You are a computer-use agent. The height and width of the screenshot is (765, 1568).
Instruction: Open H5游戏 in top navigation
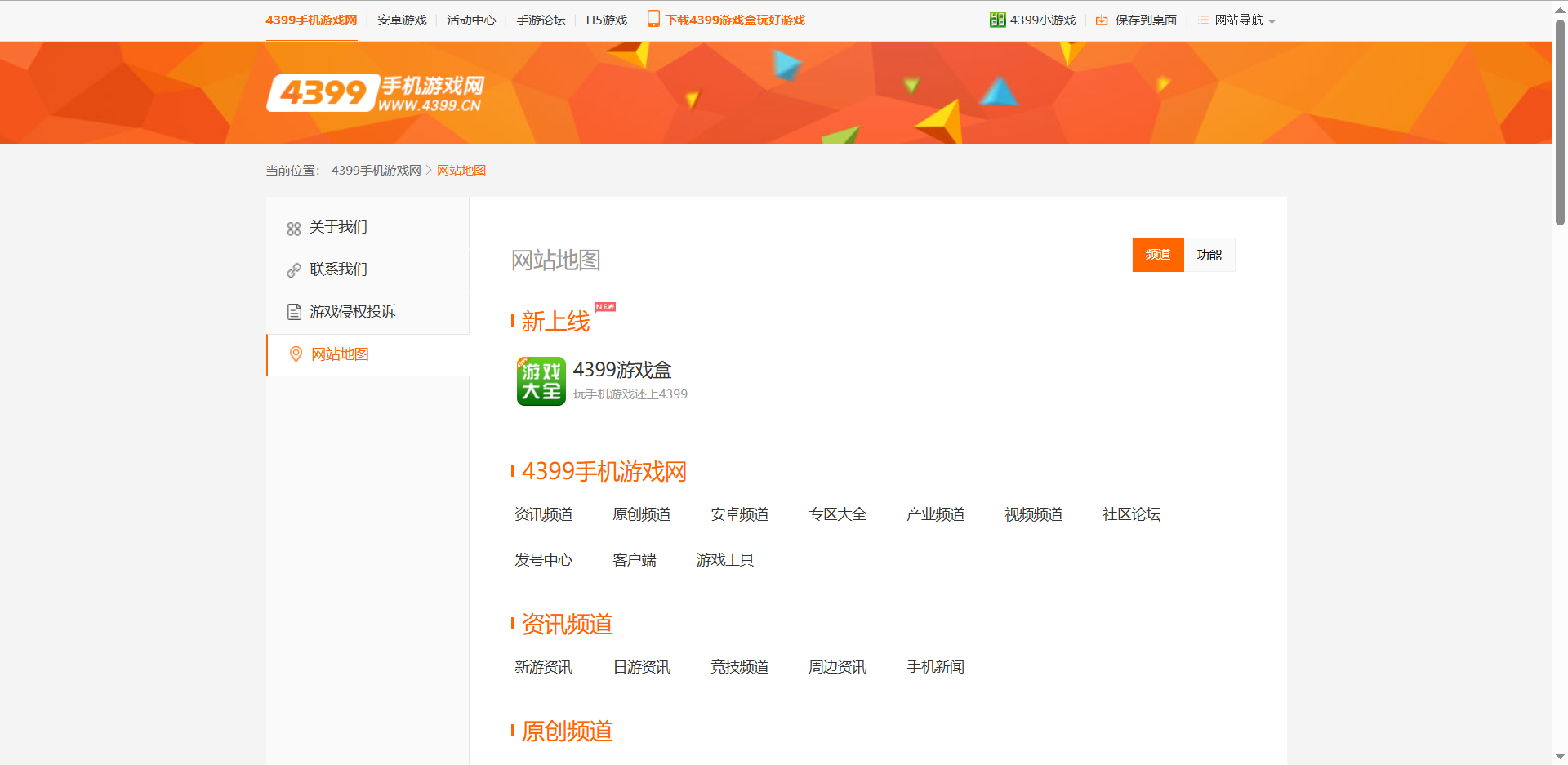coord(607,20)
